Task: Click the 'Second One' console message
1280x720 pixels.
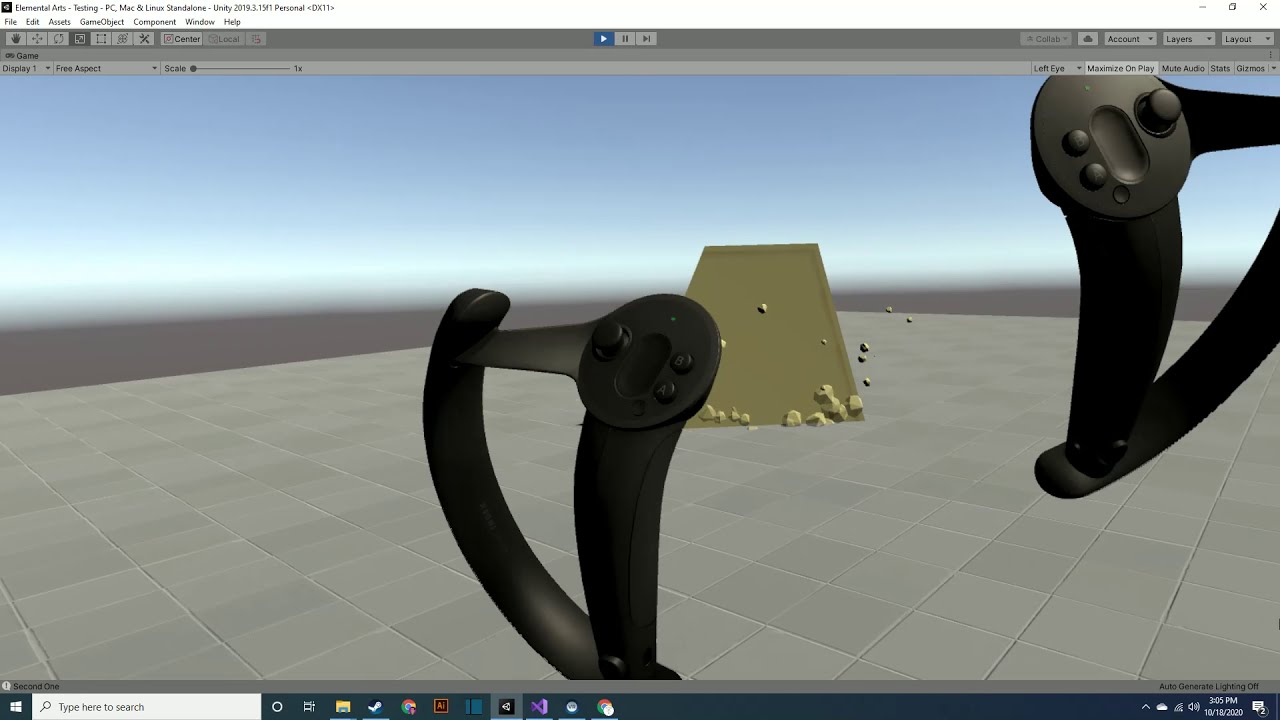Action: [x=36, y=686]
